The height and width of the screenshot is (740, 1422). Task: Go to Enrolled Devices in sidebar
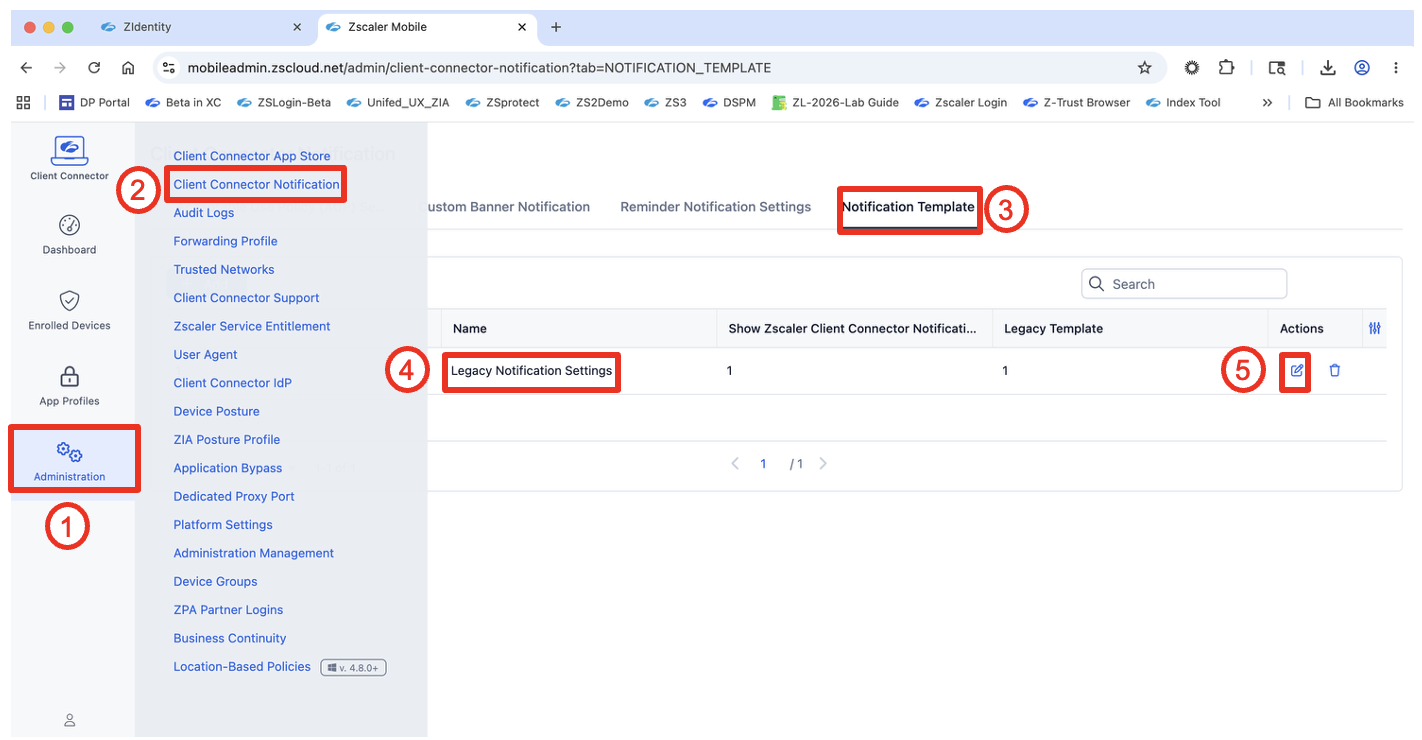tap(69, 310)
